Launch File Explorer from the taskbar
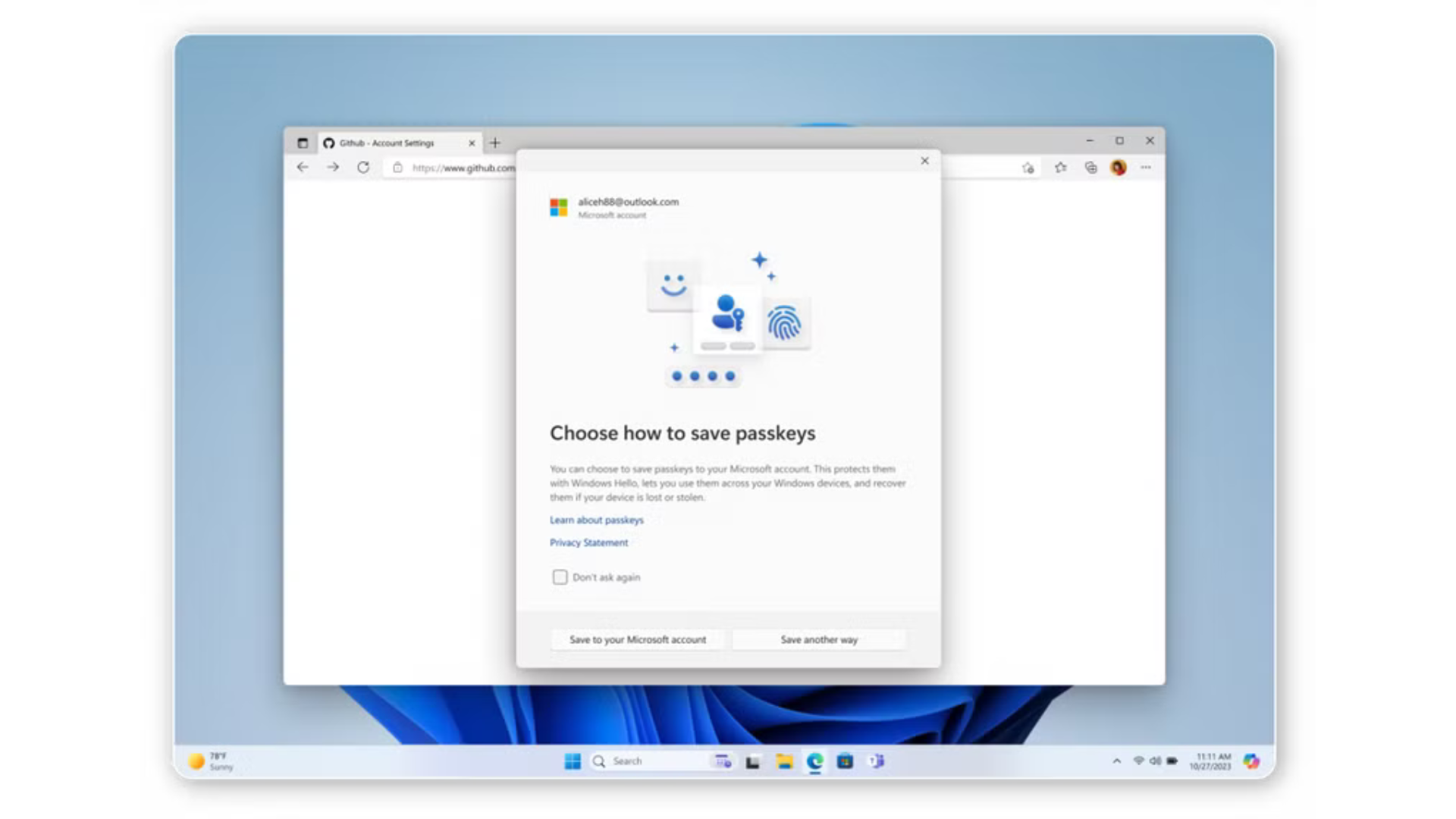This screenshot has width=1456, height=819. (784, 761)
